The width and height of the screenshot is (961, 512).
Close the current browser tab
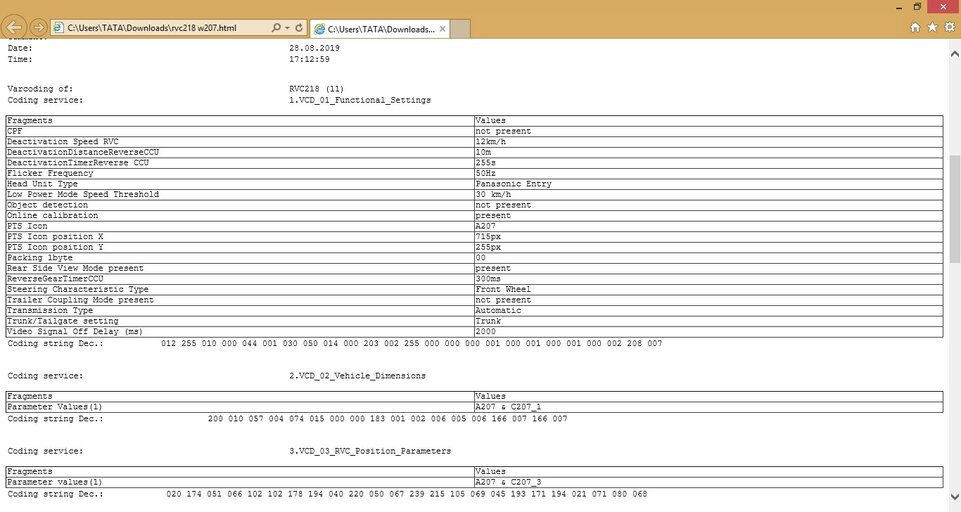click(x=440, y=28)
